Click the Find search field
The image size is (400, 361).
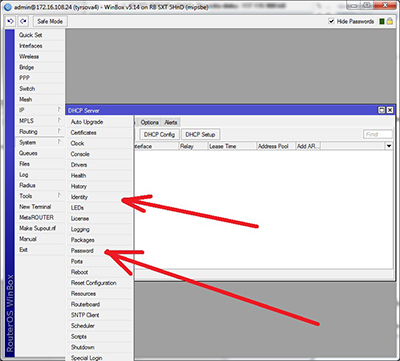(x=378, y=134)
